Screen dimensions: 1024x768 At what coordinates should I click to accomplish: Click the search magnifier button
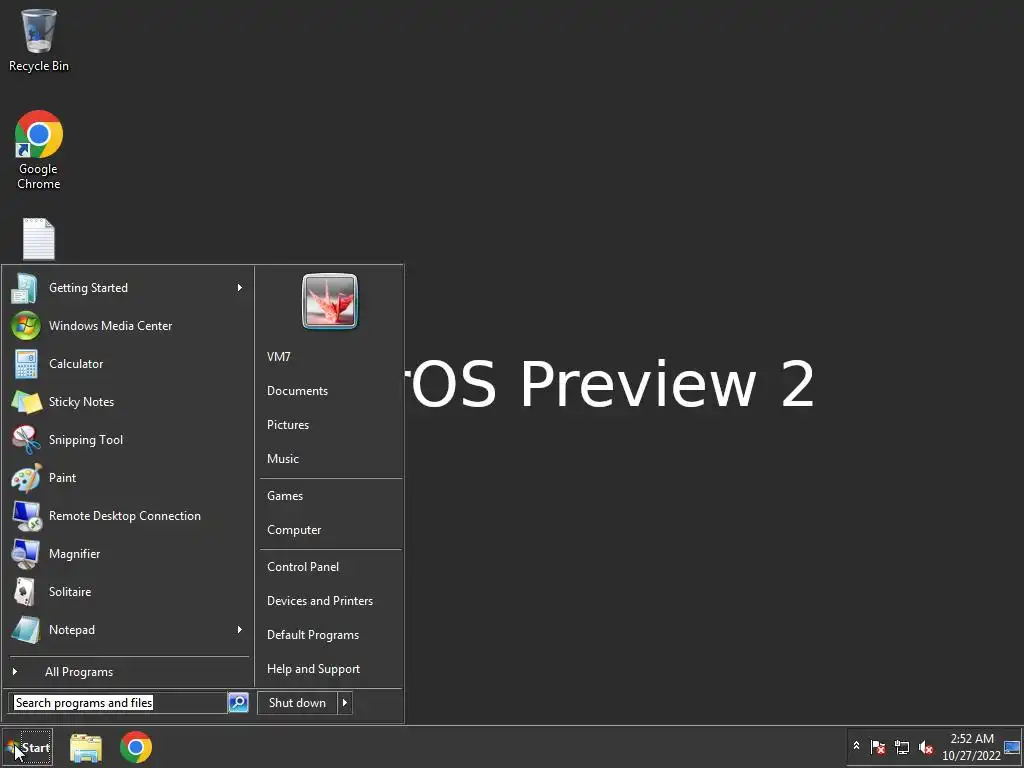tap(238, 703)
